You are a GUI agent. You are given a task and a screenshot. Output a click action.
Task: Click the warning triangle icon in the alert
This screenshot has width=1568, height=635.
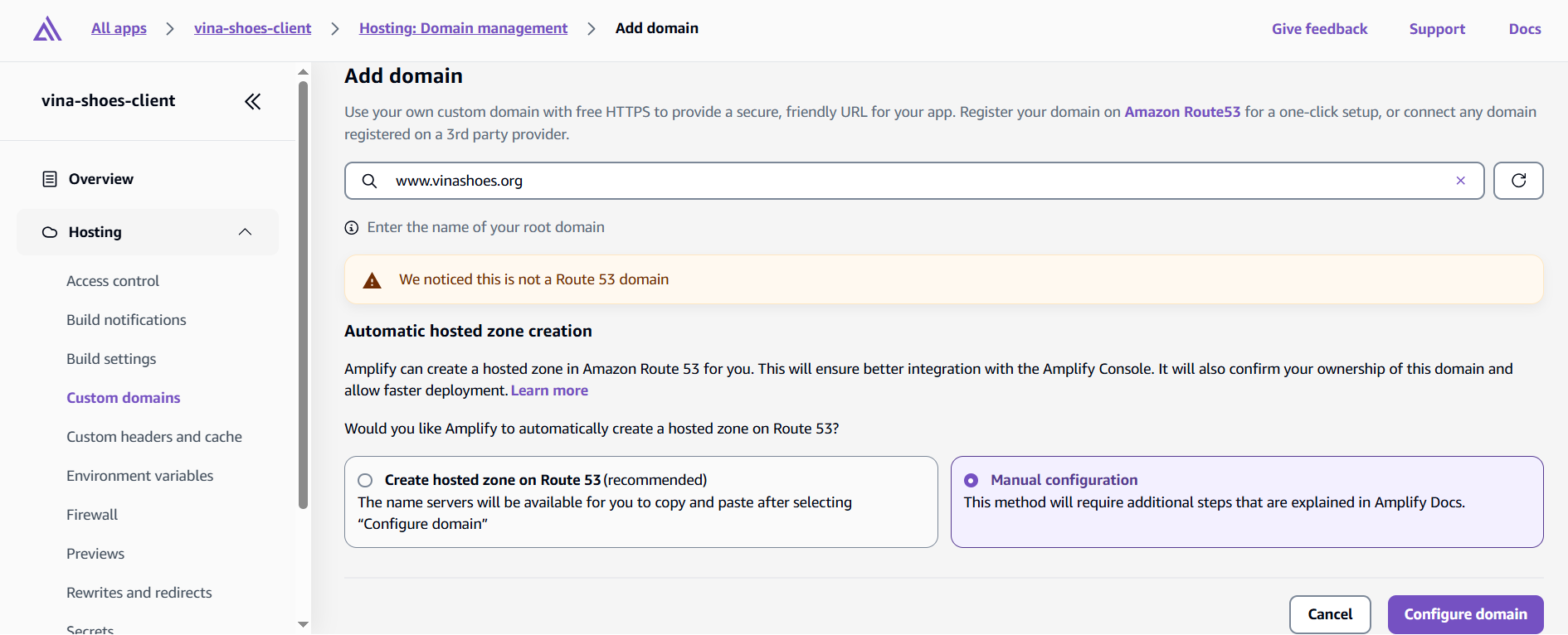[x=373, y=280]
